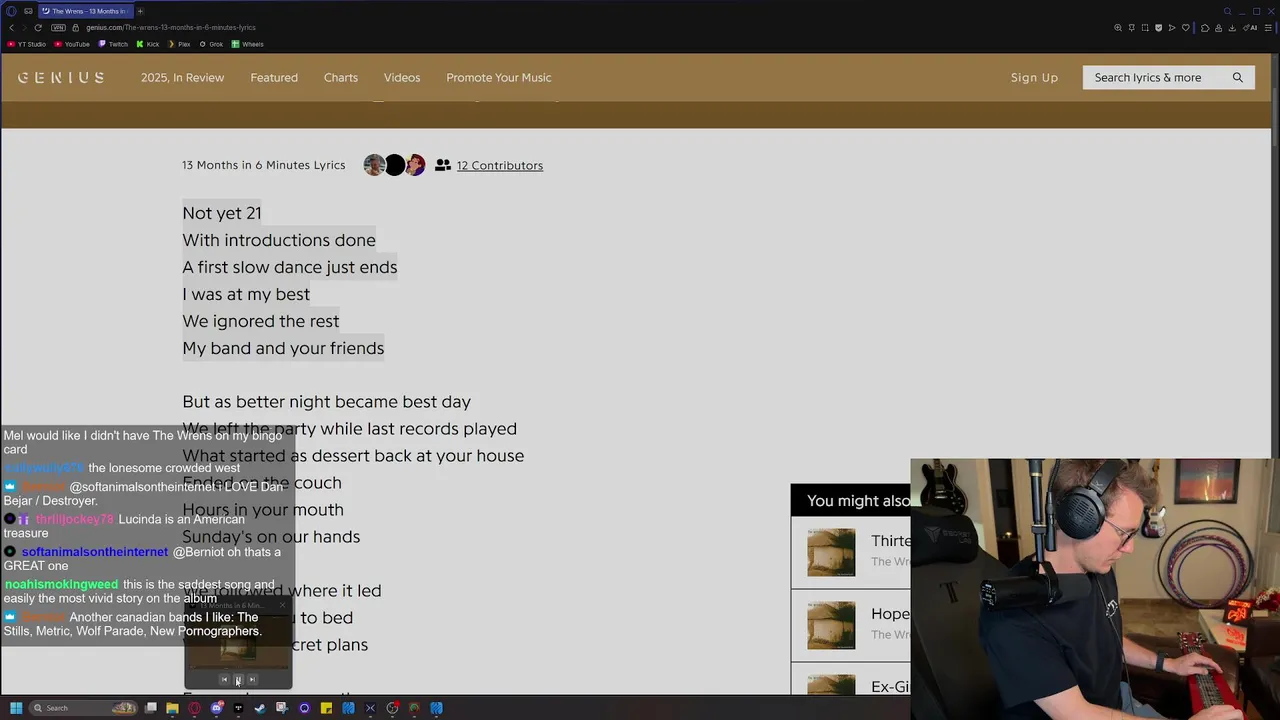The image size is (1280, 720).
Task: Open the Windows Start menu
Action: coord(16,708)
